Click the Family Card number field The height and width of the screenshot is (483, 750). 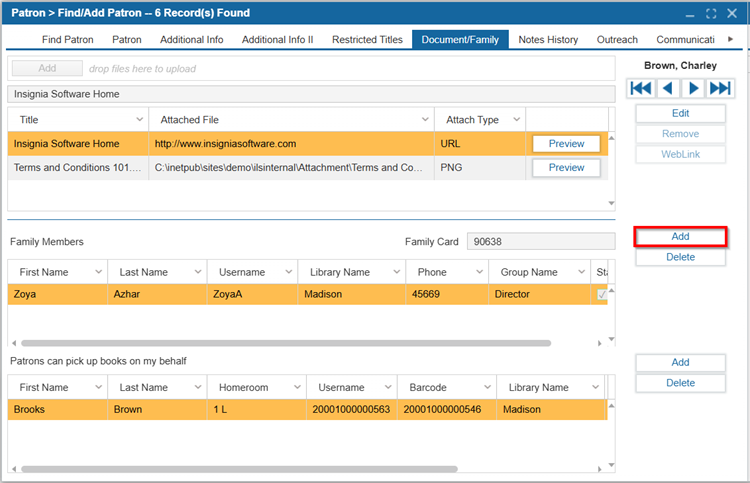tap(541, 242)
